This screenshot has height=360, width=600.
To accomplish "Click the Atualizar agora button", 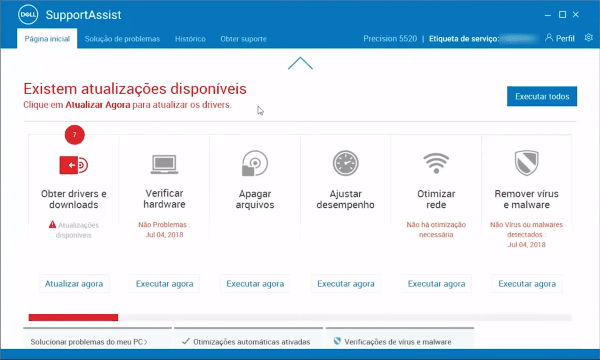I will (x=74, y=284).
